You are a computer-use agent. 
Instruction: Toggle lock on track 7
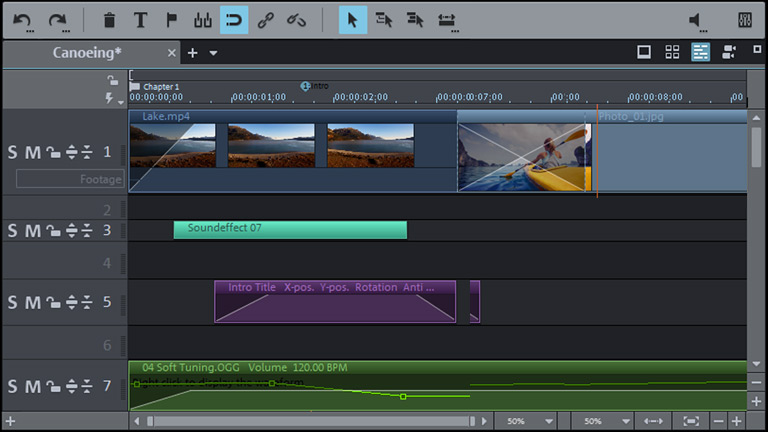(x=53, y=386)
